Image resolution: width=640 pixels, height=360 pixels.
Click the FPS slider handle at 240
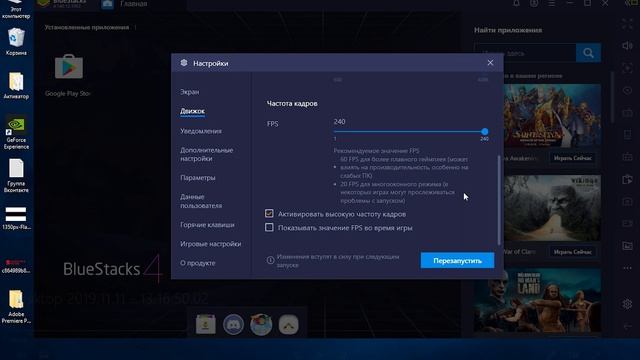484,131
